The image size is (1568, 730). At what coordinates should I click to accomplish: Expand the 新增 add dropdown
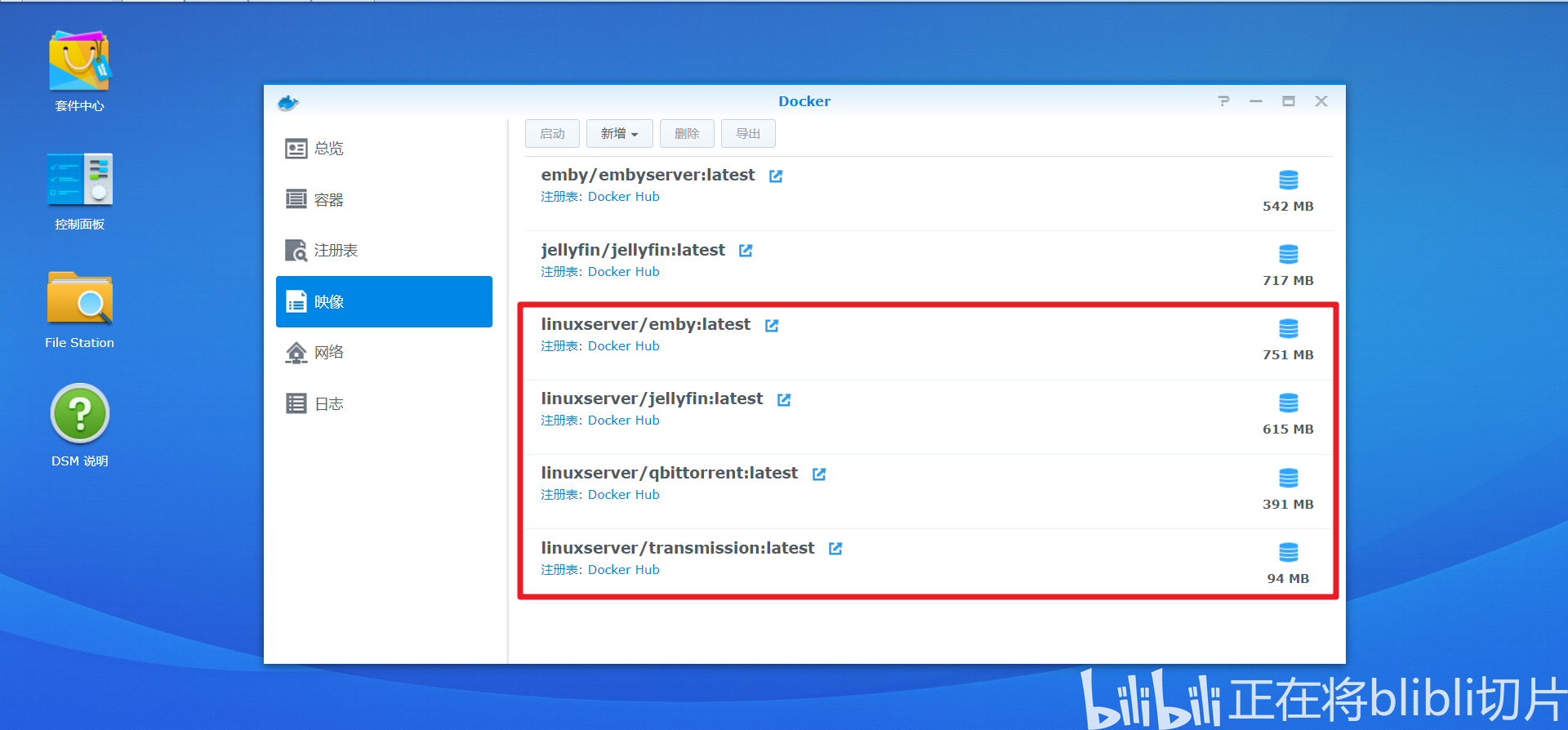pyautogui.click(x=620, y=133)
